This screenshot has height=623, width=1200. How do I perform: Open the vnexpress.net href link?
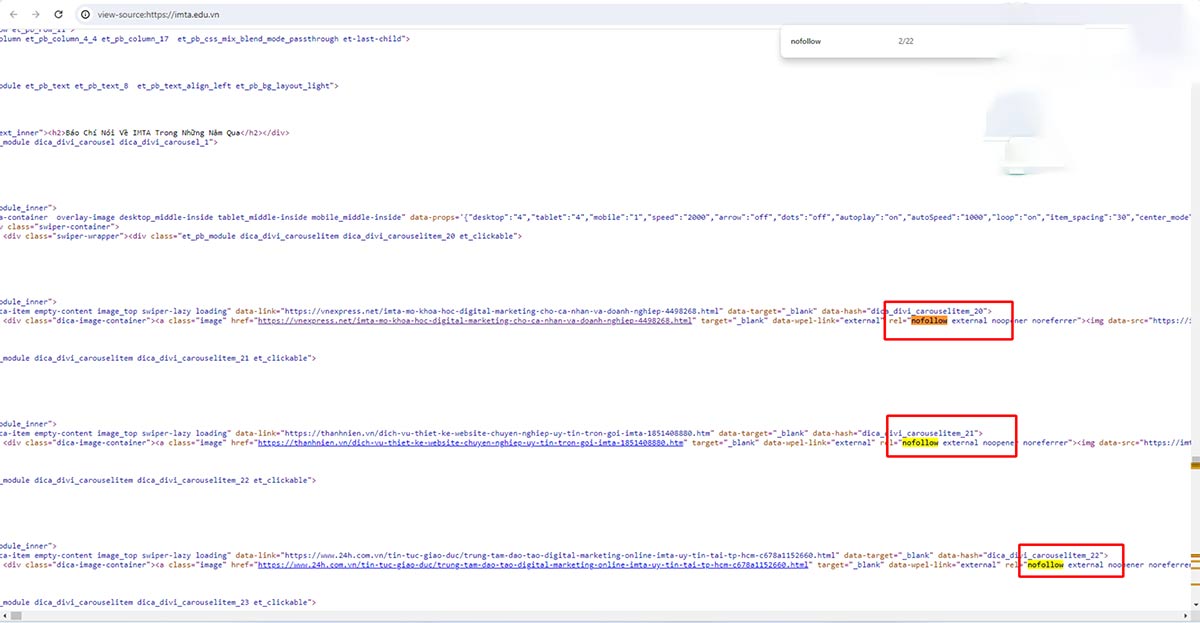tap(475, 321)
